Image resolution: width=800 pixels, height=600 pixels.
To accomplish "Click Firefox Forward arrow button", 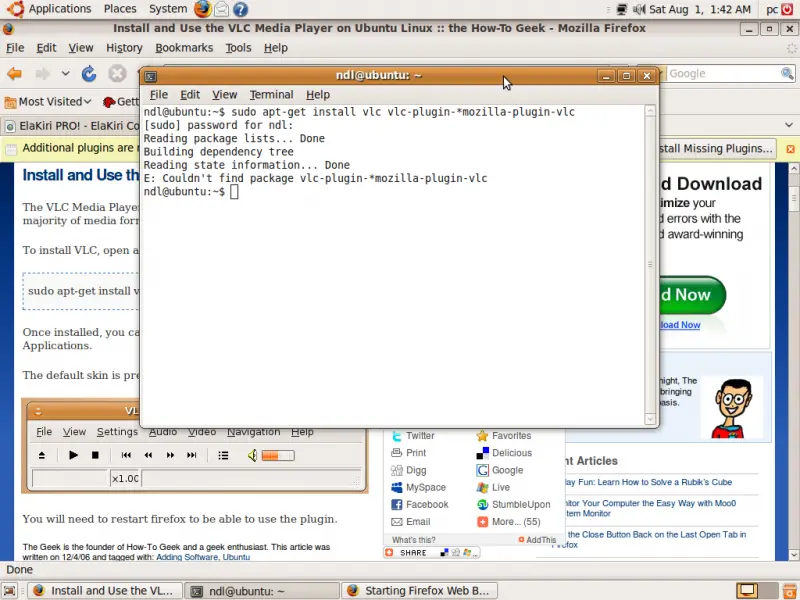I will click(42, 74).
